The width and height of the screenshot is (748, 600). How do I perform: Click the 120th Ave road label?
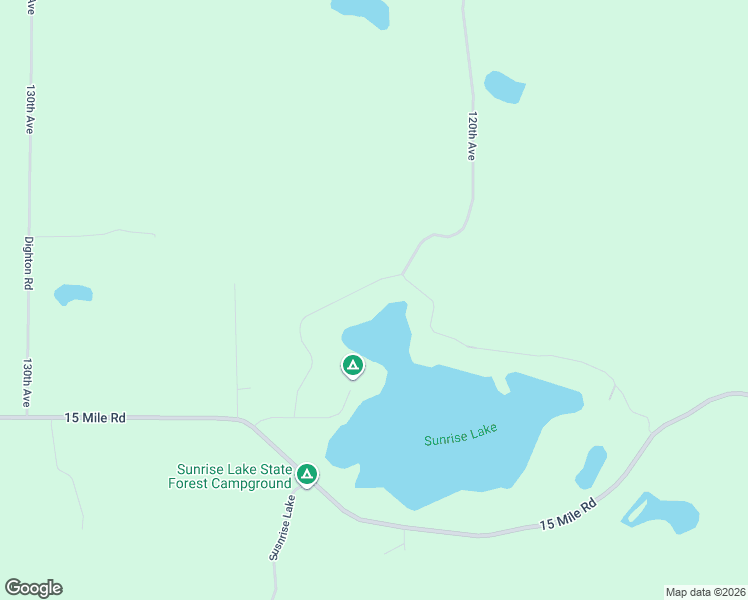click(x=472, y=136)
